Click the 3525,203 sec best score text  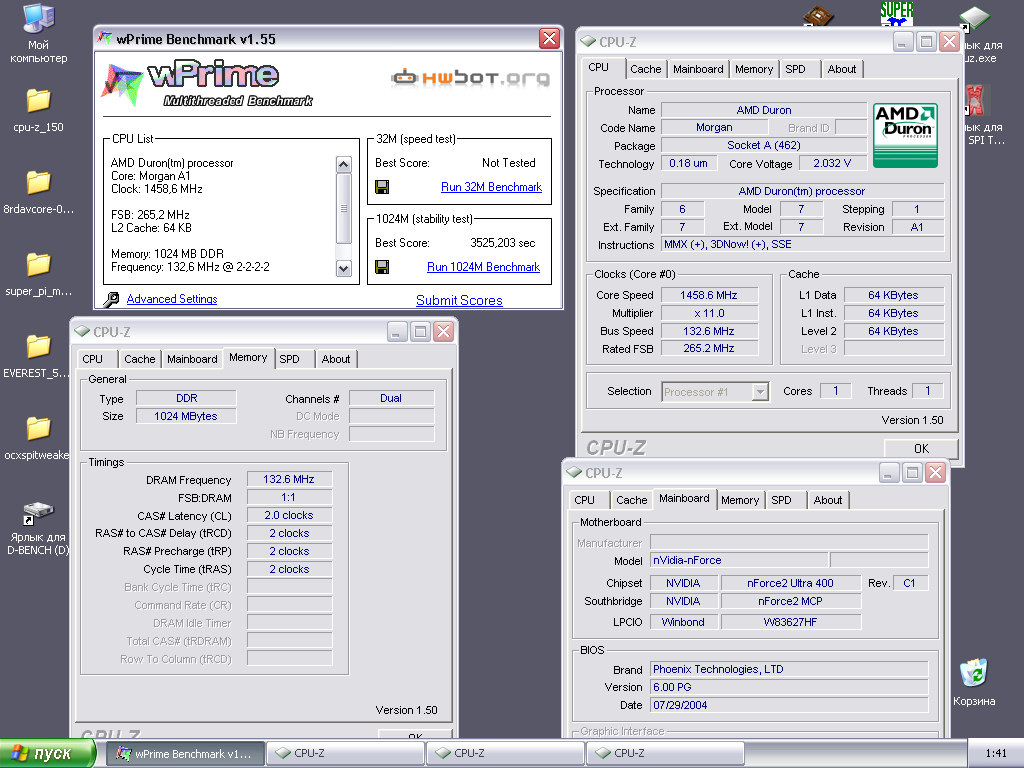pyautogui.click(x=503, y=243)
